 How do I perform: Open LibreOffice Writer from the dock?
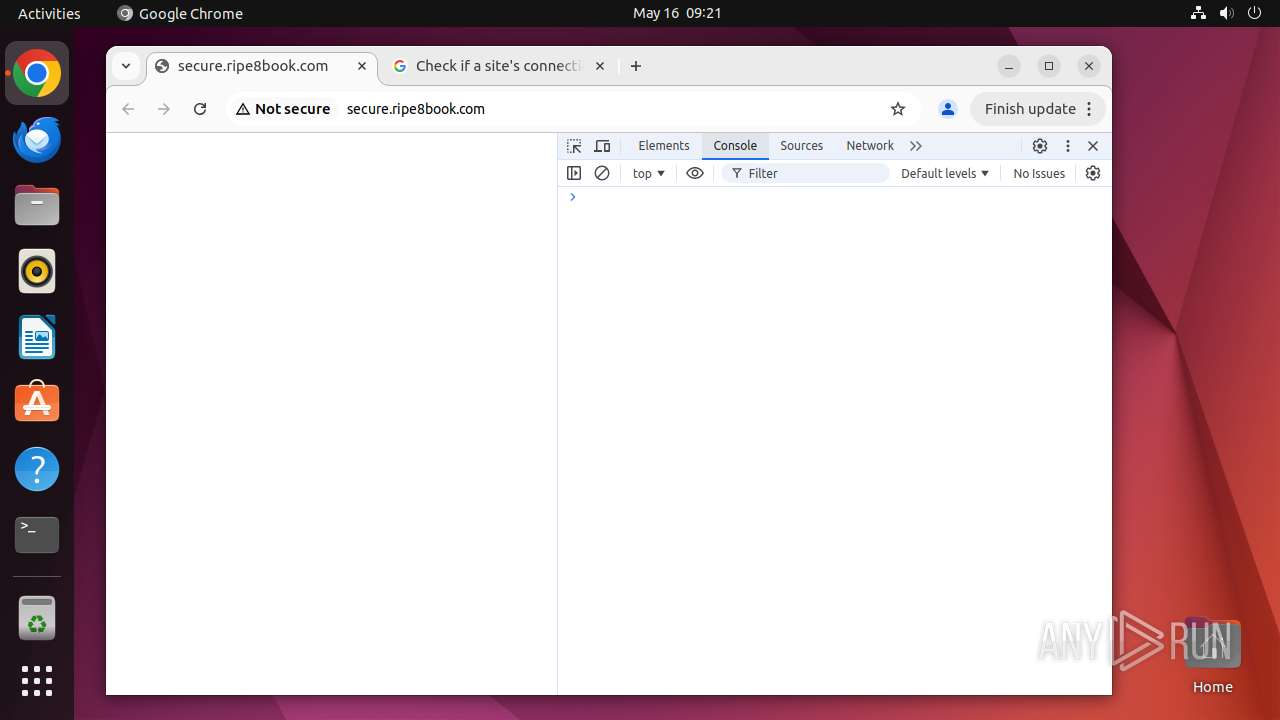[37, 337]
